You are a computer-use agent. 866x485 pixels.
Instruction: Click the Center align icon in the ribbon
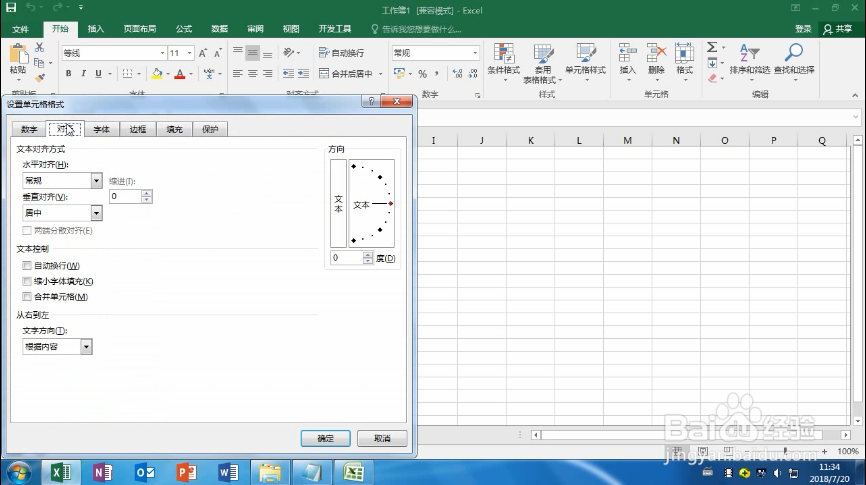pos(252,73)
